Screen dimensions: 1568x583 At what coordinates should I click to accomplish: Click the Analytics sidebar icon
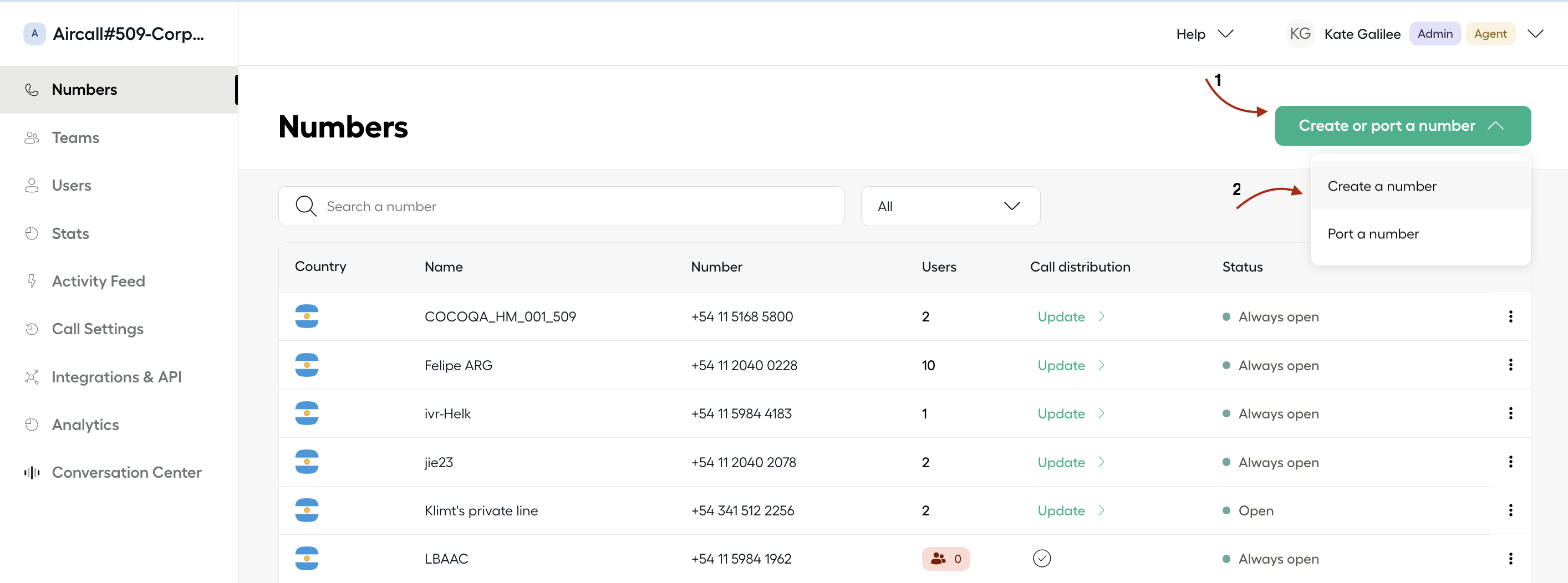click(32, 424)
